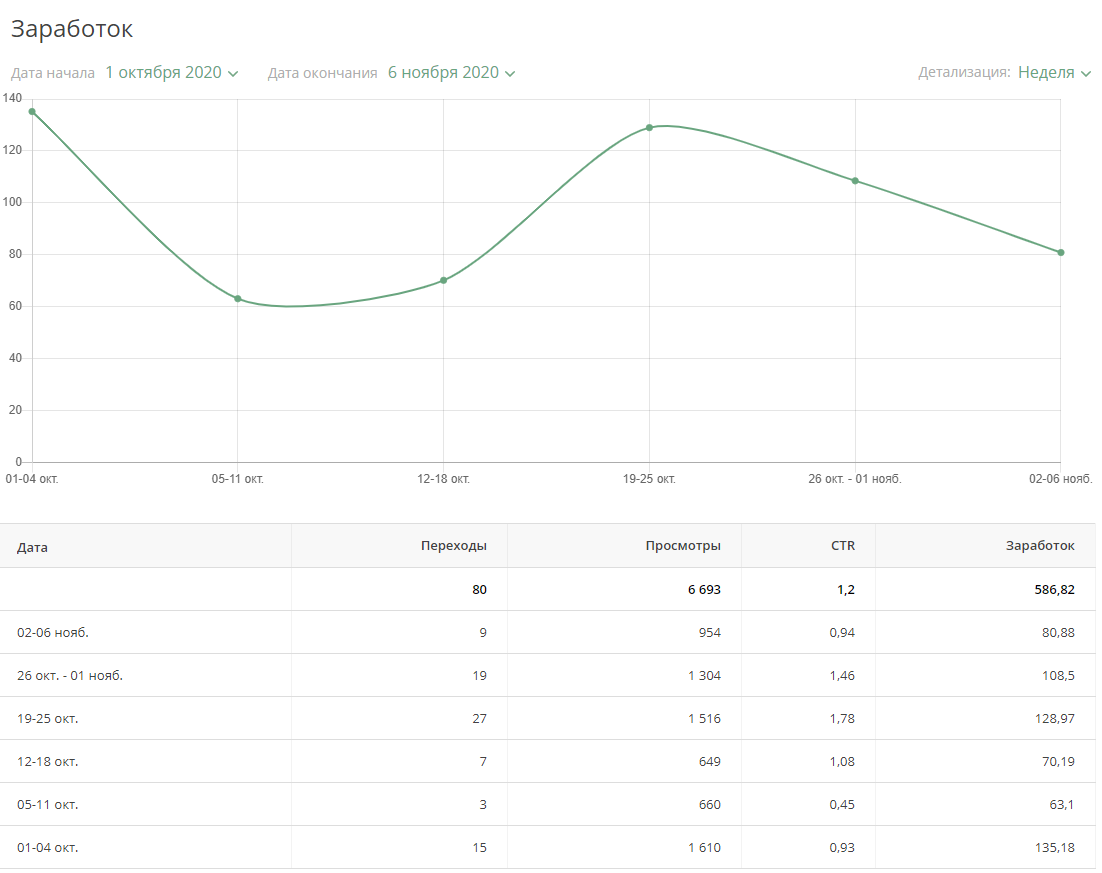
Task: Select the '19-25 окт.' table row
Action: tap(48, 718)
